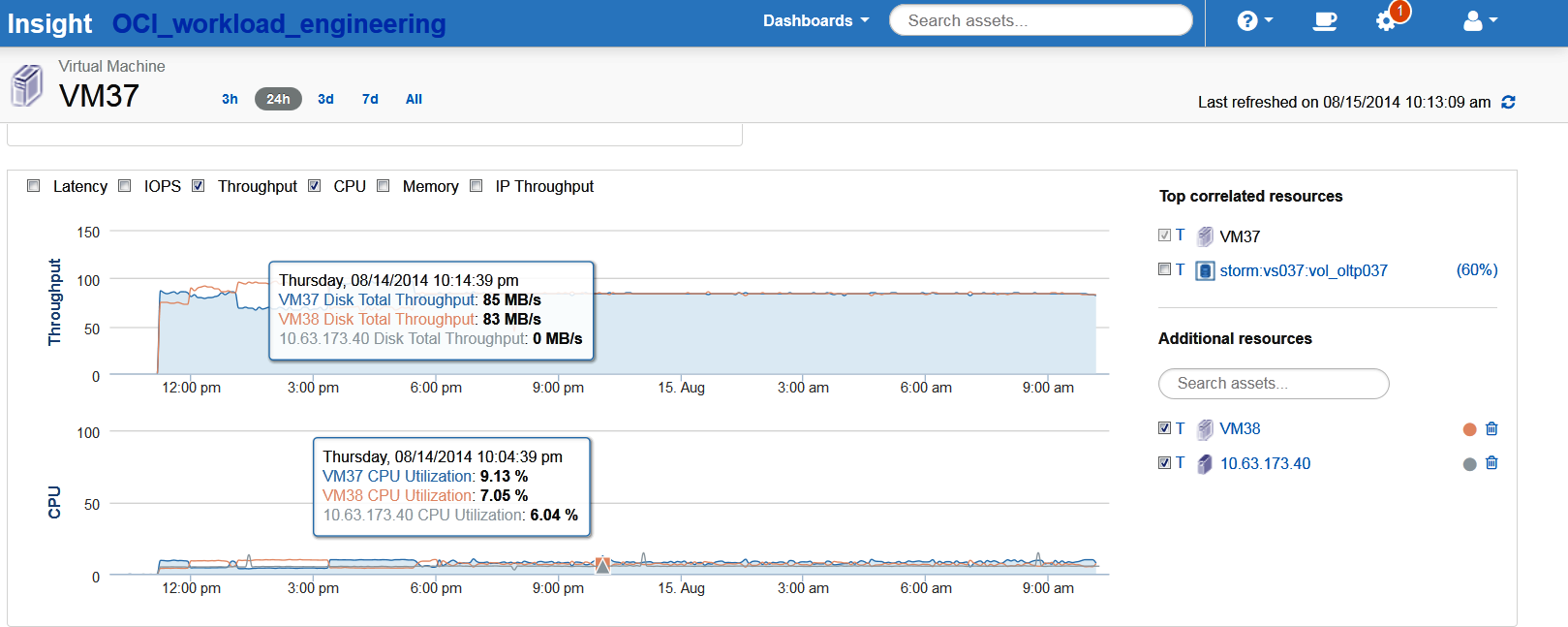
Task: Click the VM37 virtual machine icon in header
Action: point(27,85)
